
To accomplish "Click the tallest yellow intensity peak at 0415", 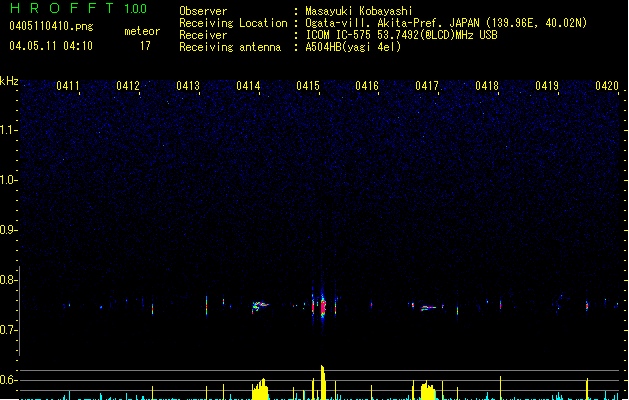I will (x=323, y=382).
